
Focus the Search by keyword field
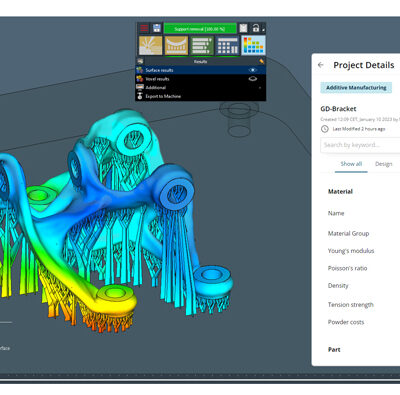(x=360, y=145)
